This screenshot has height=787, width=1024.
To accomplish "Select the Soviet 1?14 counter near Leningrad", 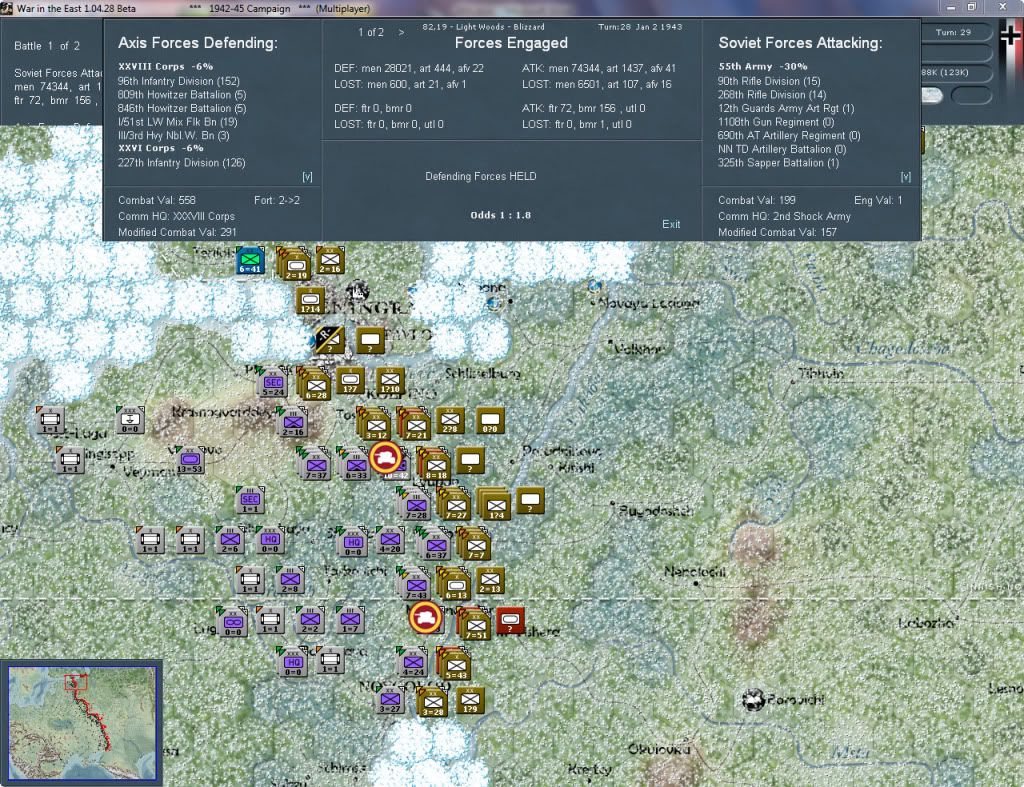I will (310, 300).
